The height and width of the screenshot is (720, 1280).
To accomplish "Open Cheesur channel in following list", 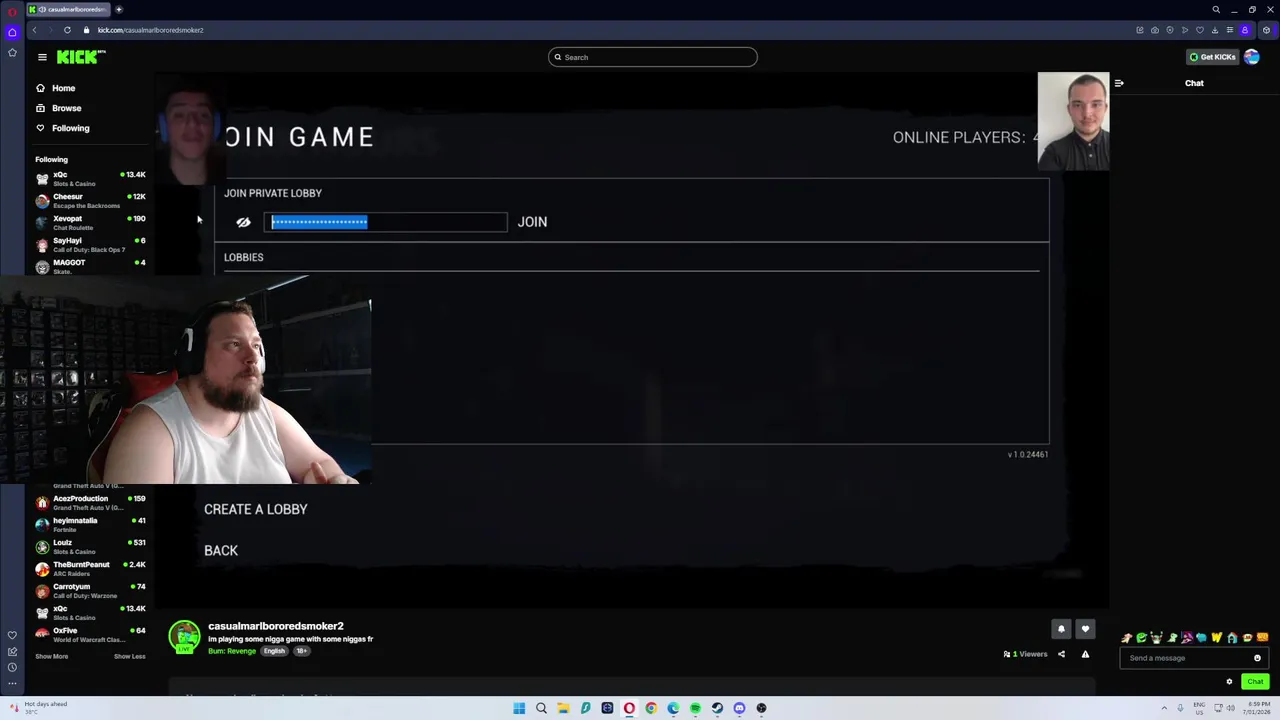I will [x=90, y=201].
